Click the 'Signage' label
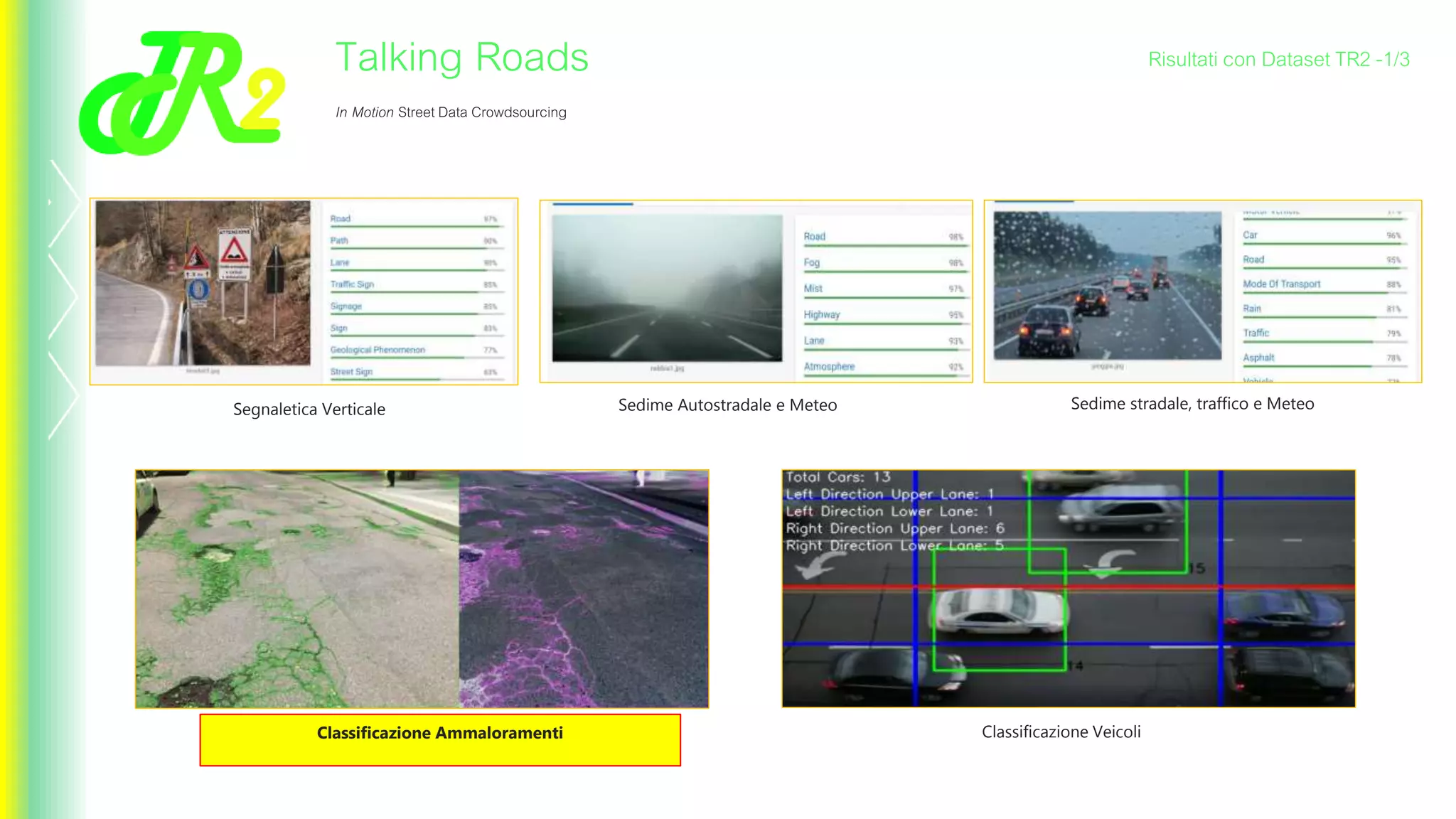 346,306
